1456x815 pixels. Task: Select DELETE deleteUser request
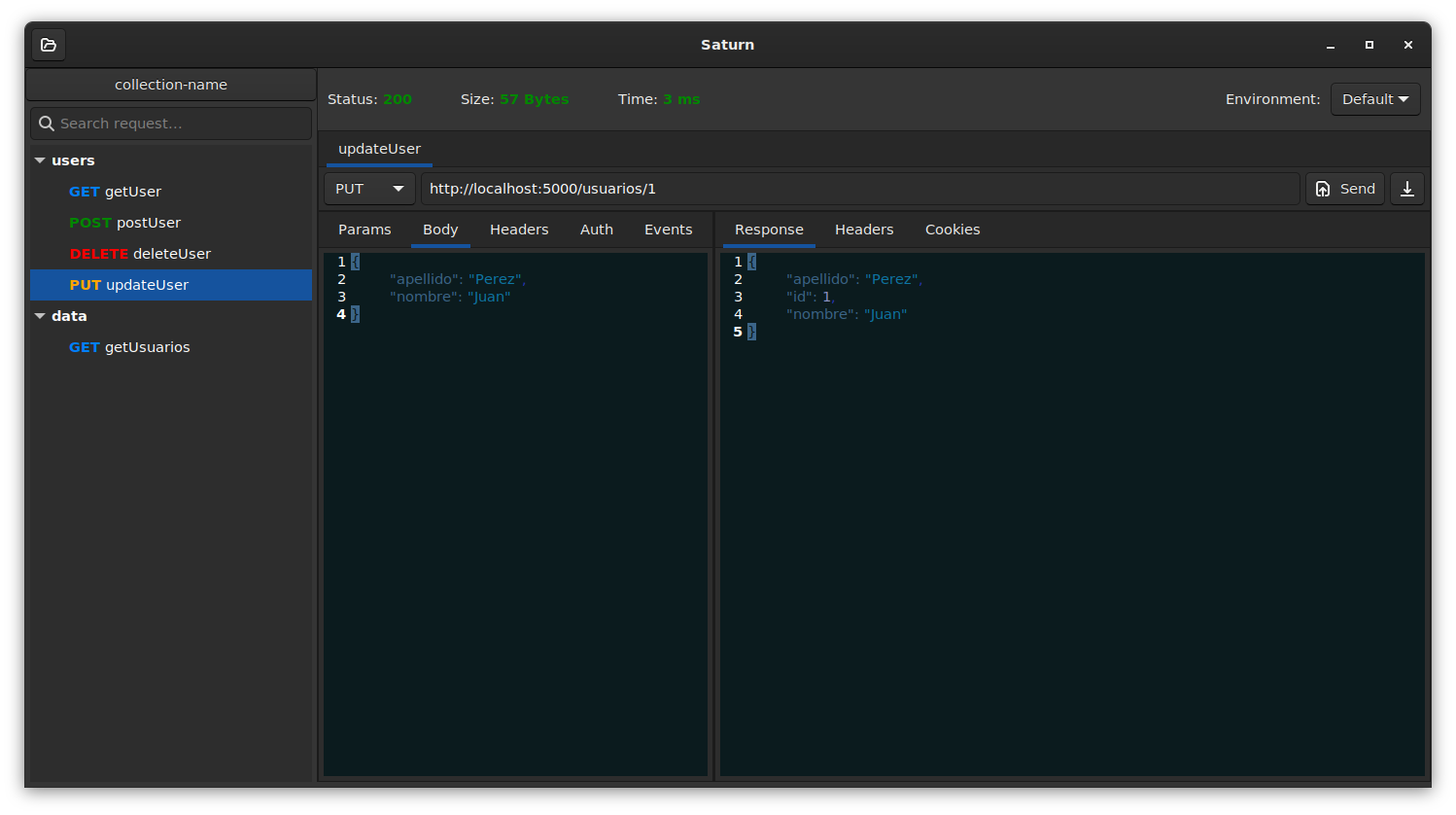pos(171,254)
